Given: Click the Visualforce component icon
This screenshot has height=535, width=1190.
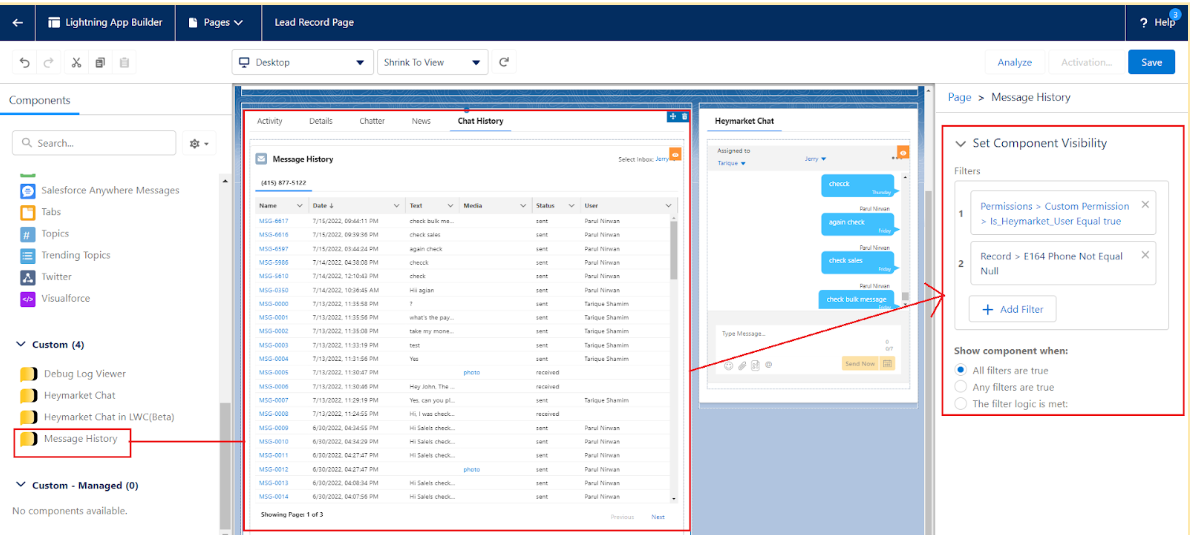Looking at the screenshot, I should pyautogui.click(x=27, y=299).
